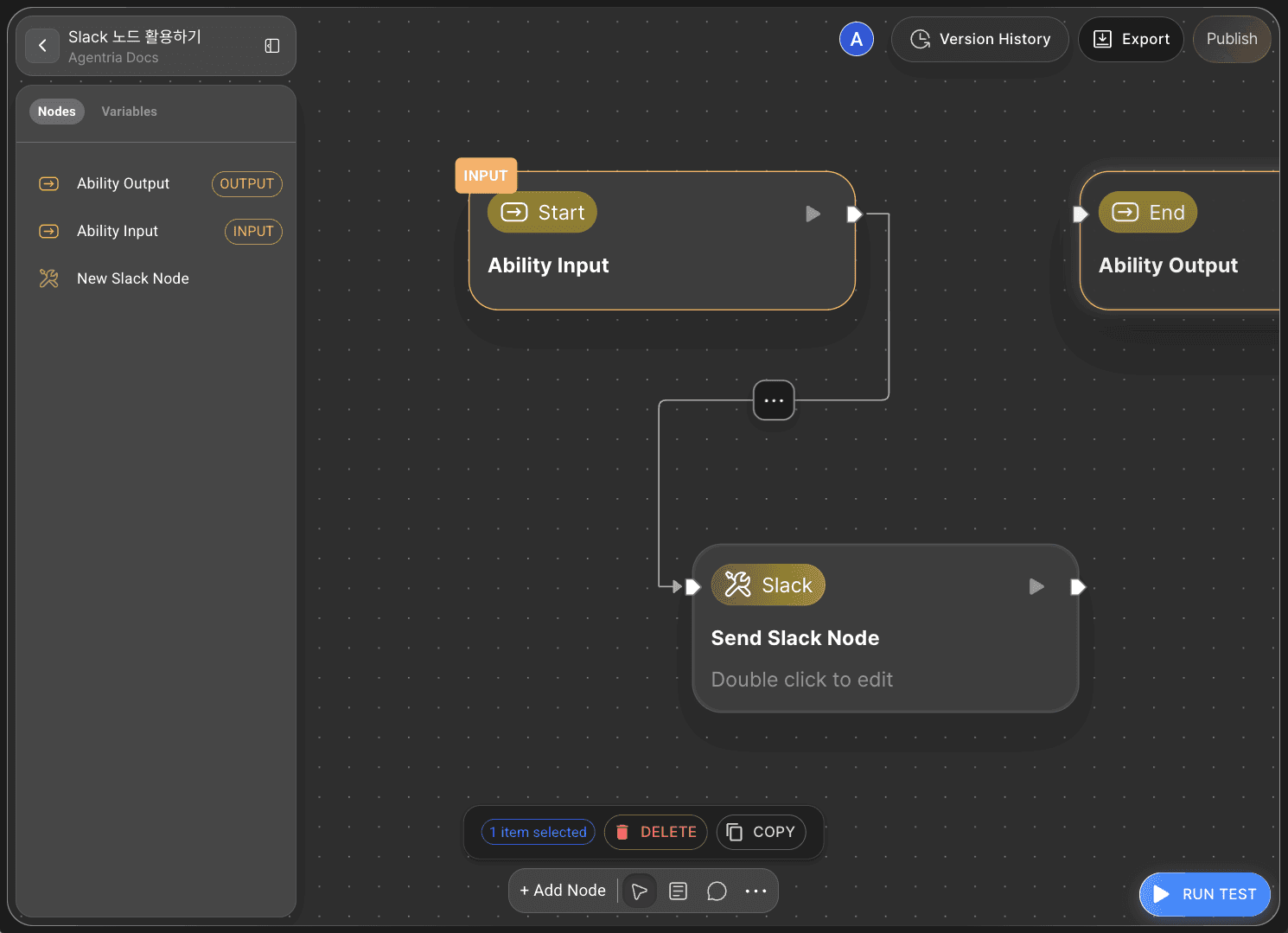
Task: Open the user avatar A
Action: click(x=856, y=39)
